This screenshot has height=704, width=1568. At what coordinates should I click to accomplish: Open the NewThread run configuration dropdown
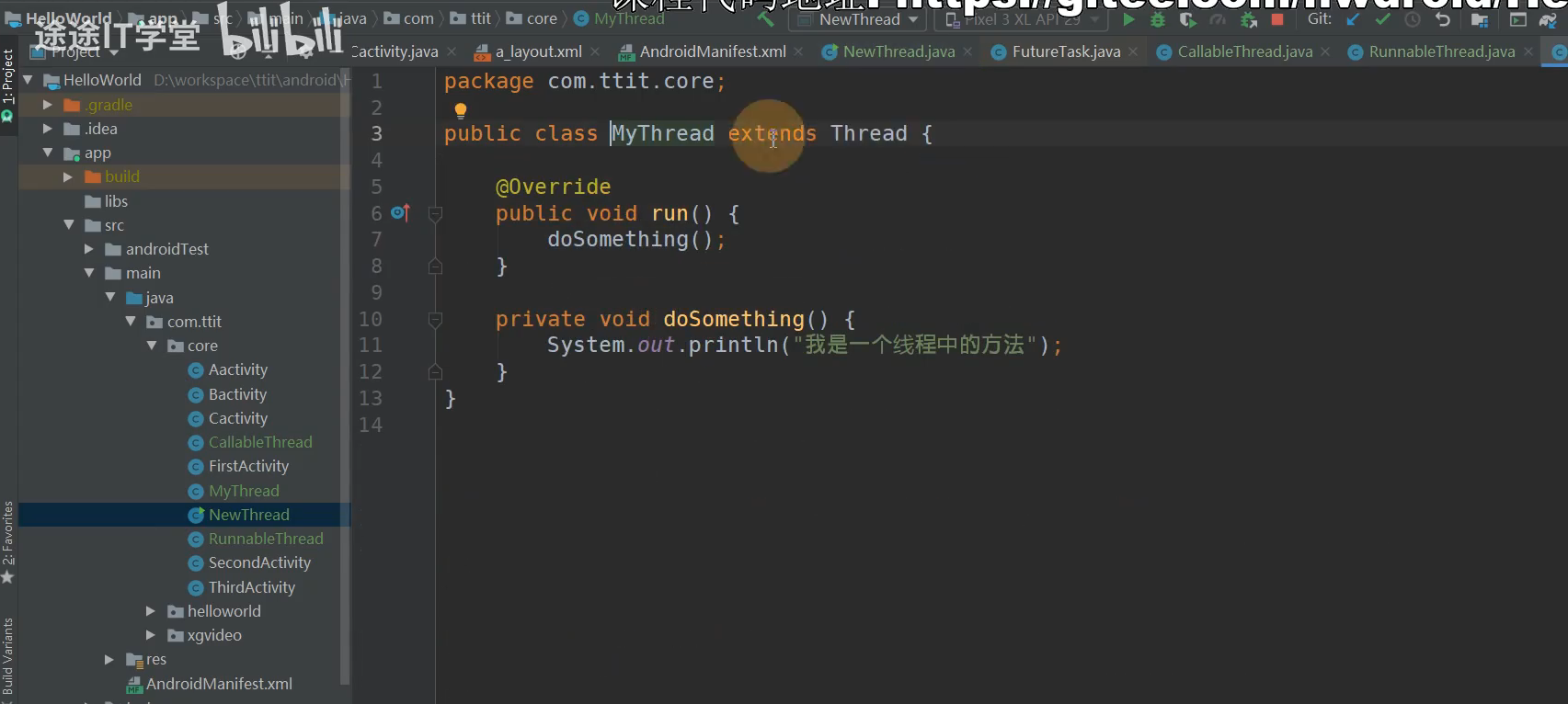point(858,19)
